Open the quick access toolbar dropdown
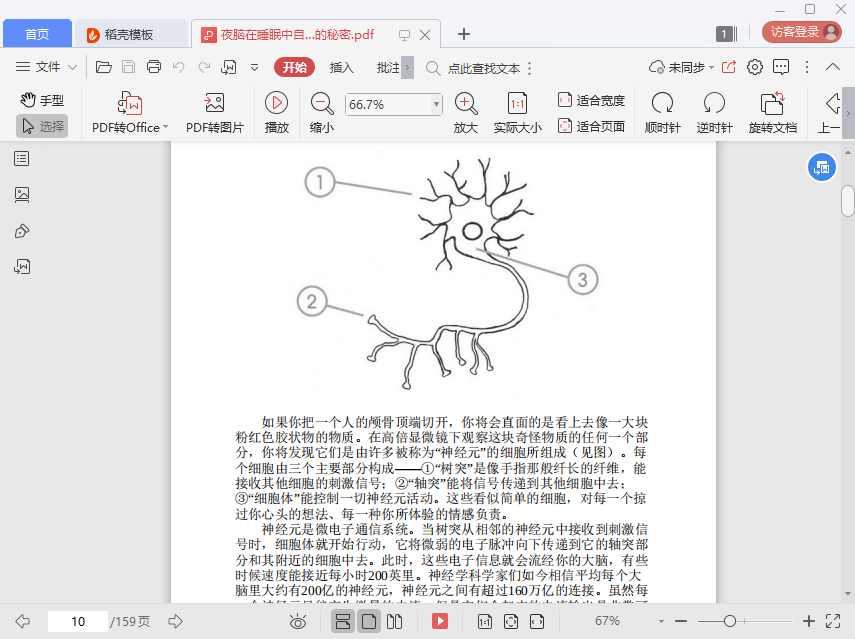The height and width of the screenshot is (639, 855). (x=254, y=68)
